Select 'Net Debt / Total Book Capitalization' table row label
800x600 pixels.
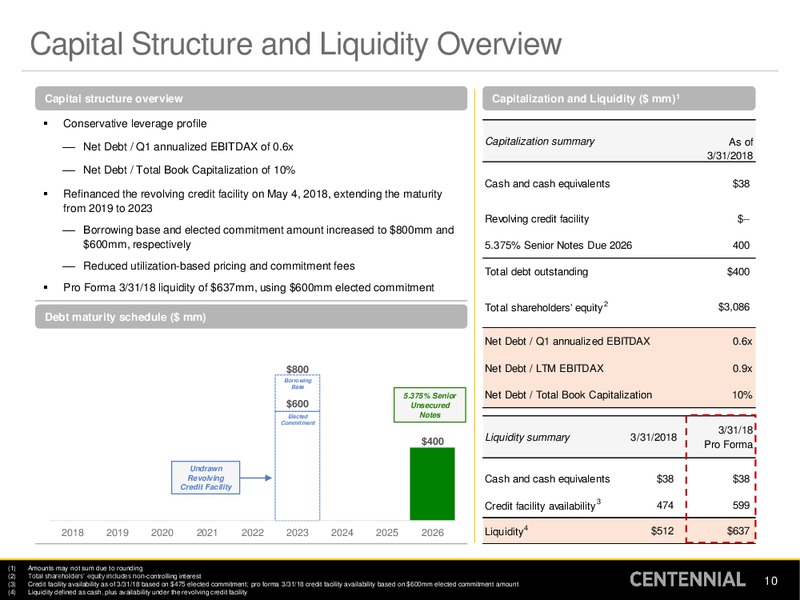568,395
